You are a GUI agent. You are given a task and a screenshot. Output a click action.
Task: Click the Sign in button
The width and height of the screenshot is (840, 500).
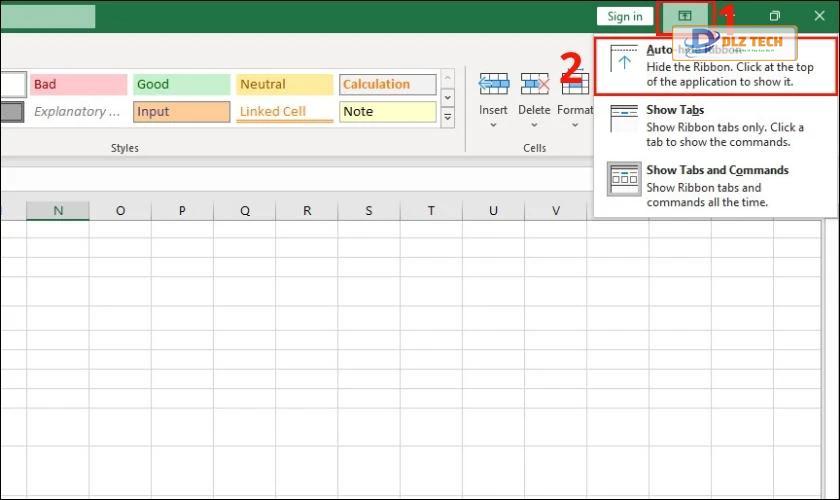click(x=625, y=16)
